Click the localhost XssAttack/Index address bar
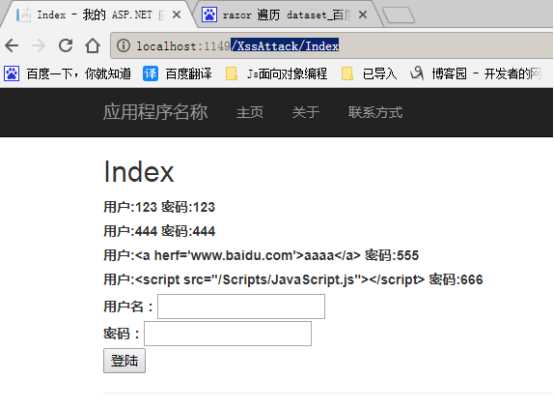The image size is (554, 409). (331, 46)
